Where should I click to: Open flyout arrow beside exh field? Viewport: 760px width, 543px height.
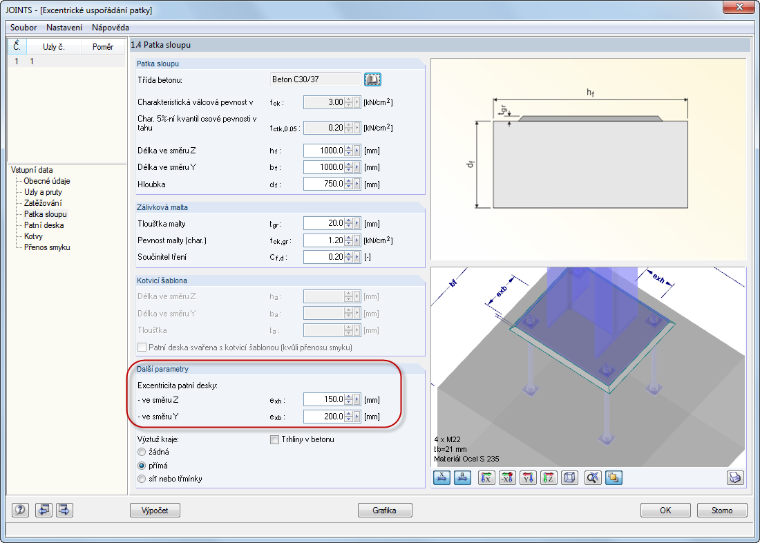[x=357, y=399]
